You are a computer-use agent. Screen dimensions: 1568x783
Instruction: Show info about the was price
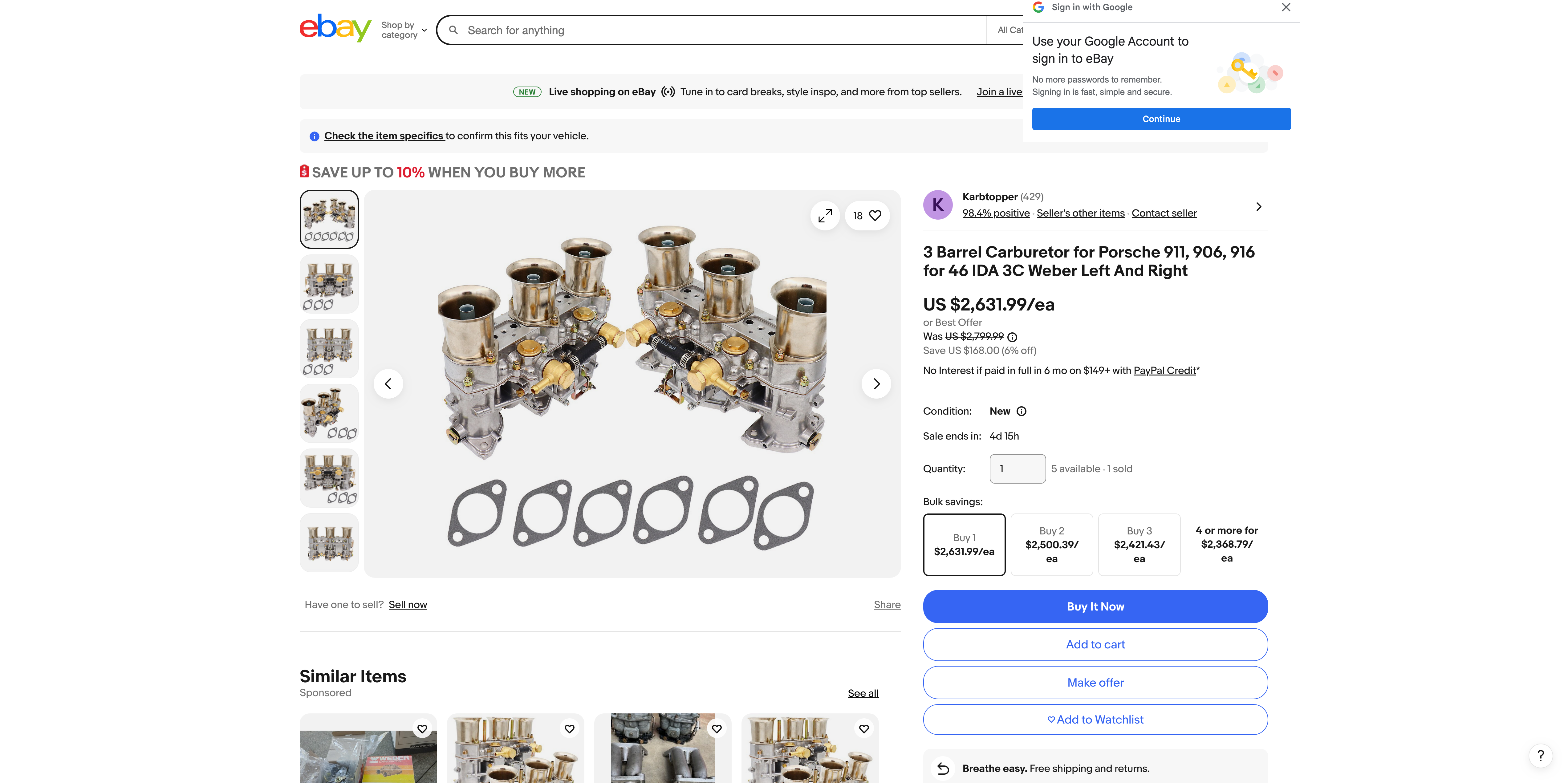[1012, 337]
